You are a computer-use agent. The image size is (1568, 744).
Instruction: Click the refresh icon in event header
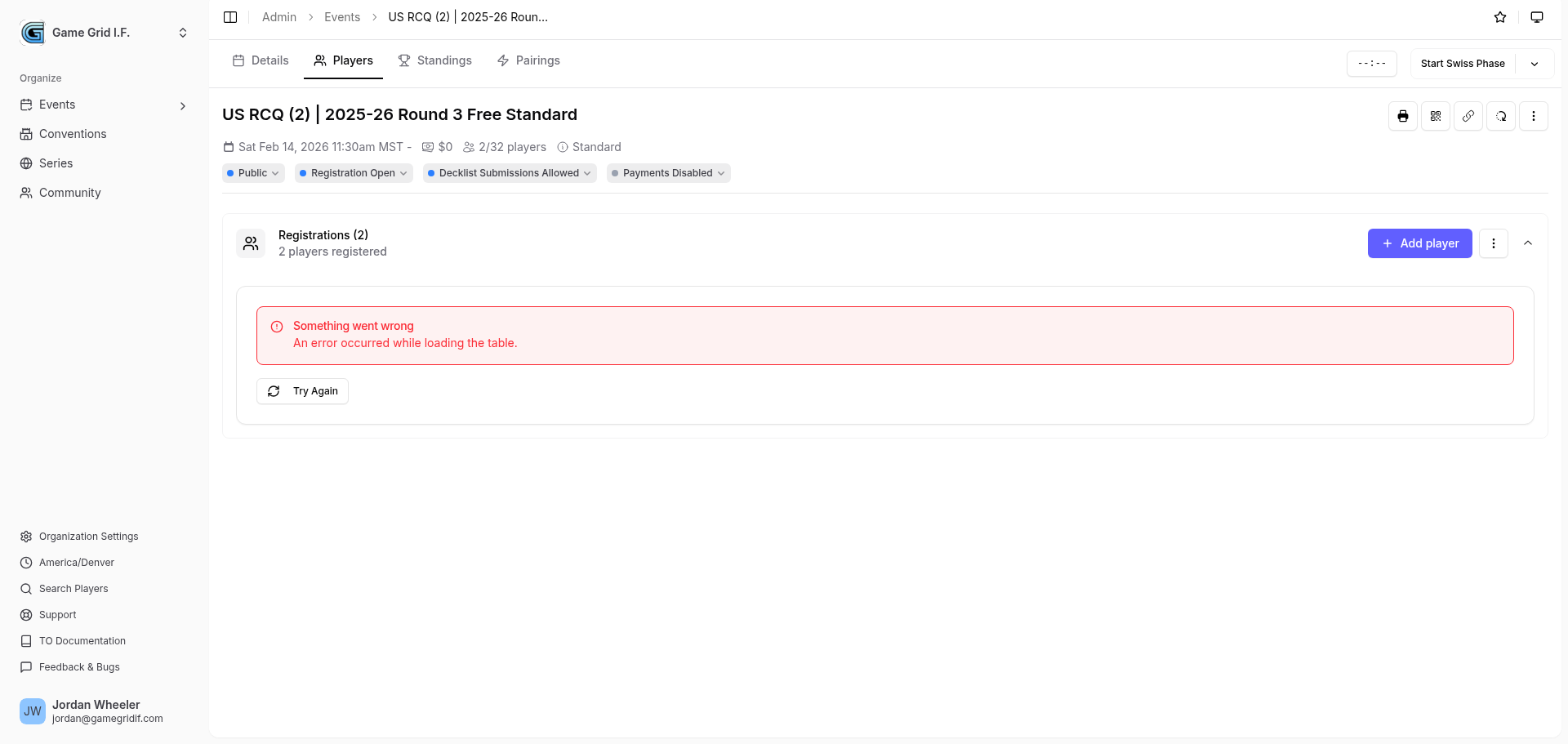1500,116
